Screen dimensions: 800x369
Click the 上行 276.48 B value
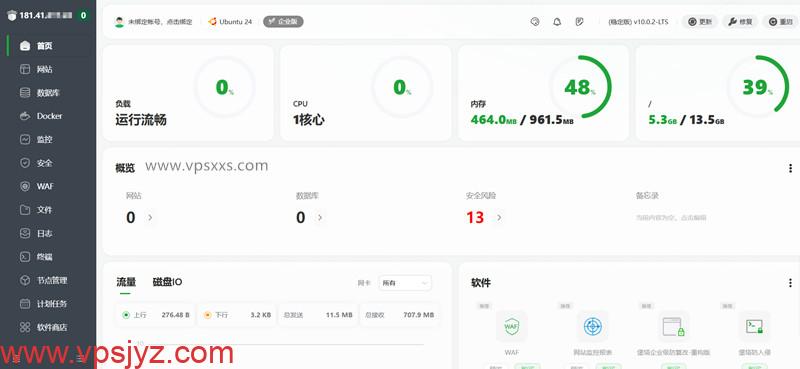pyautogui.click(x=176, y=315)
